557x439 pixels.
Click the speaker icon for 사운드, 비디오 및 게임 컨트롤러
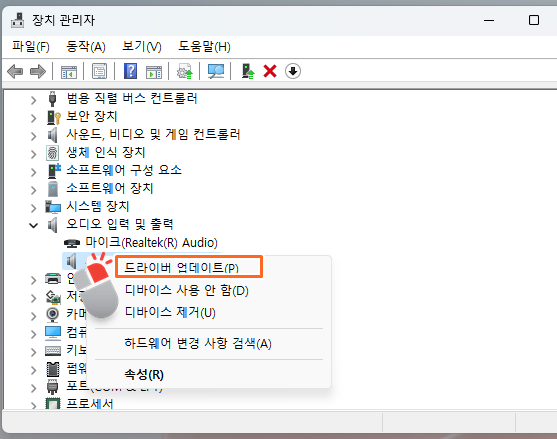[53, 135]
